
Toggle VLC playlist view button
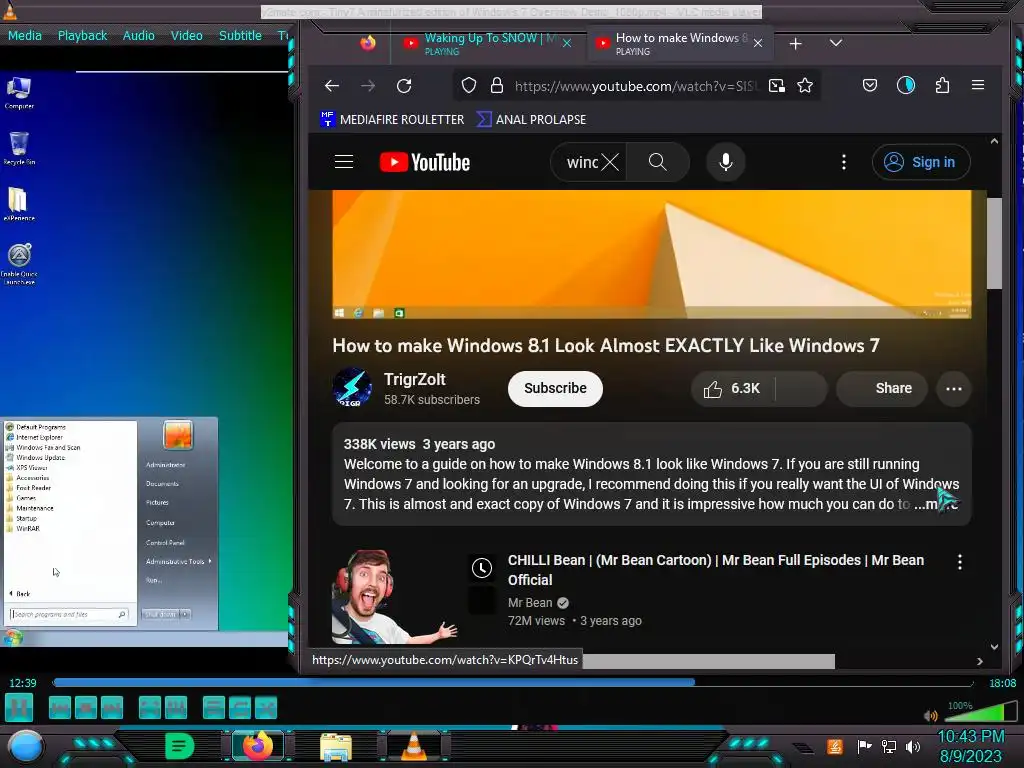point(214,707)
